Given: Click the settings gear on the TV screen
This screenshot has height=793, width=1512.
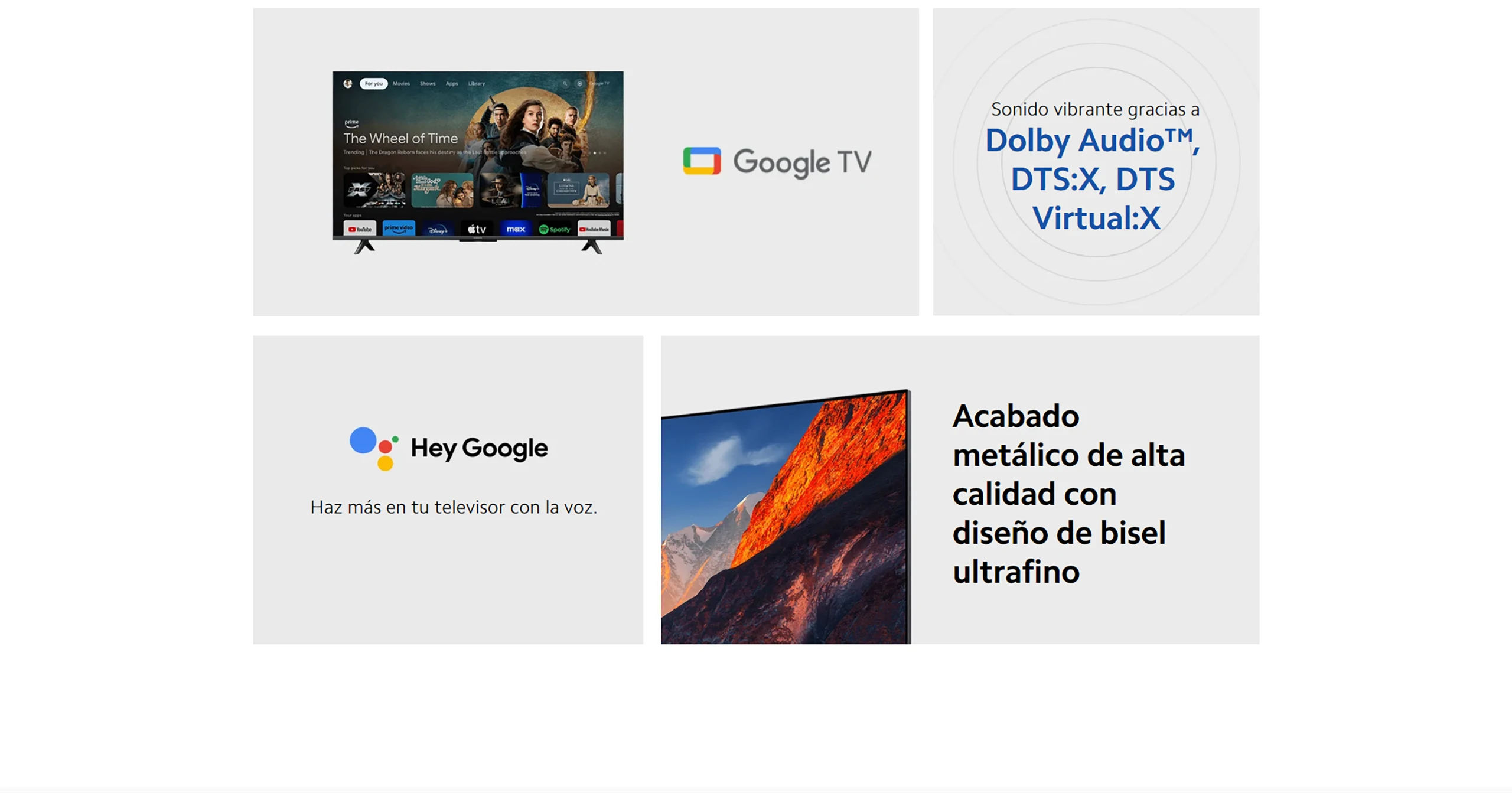Looking at the screenshot, I should [x=579, y=84].
